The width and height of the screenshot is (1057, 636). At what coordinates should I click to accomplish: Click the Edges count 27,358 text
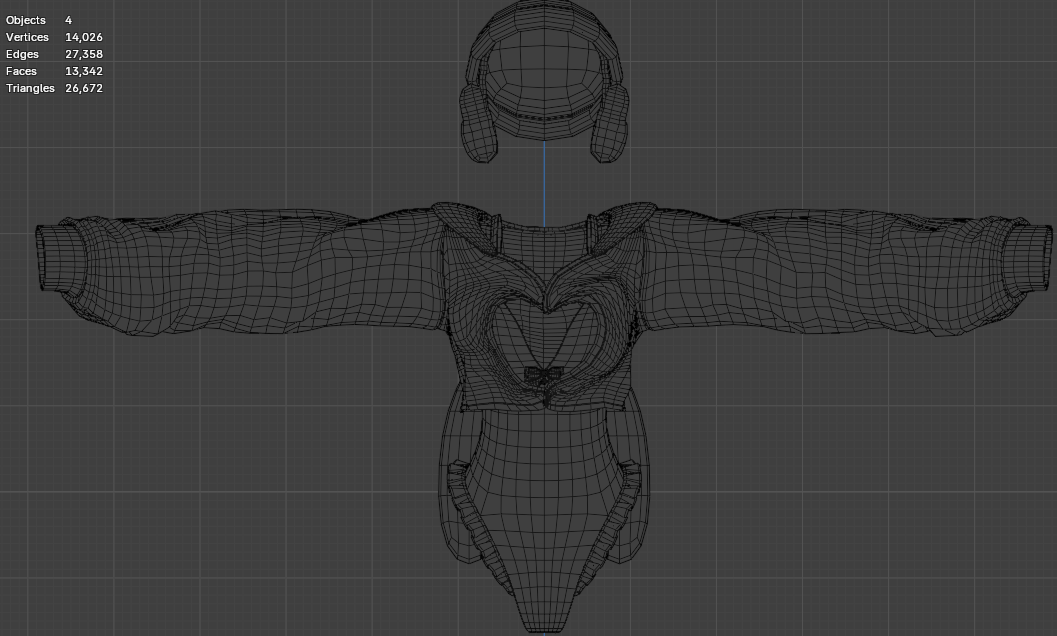click(83, 54)
